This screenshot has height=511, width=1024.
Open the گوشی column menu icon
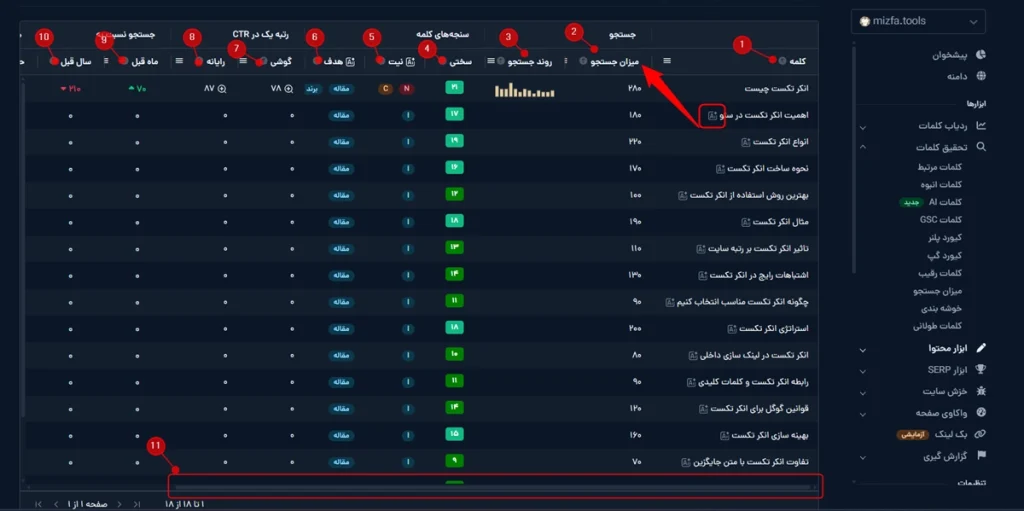click(x=243, y=61)
